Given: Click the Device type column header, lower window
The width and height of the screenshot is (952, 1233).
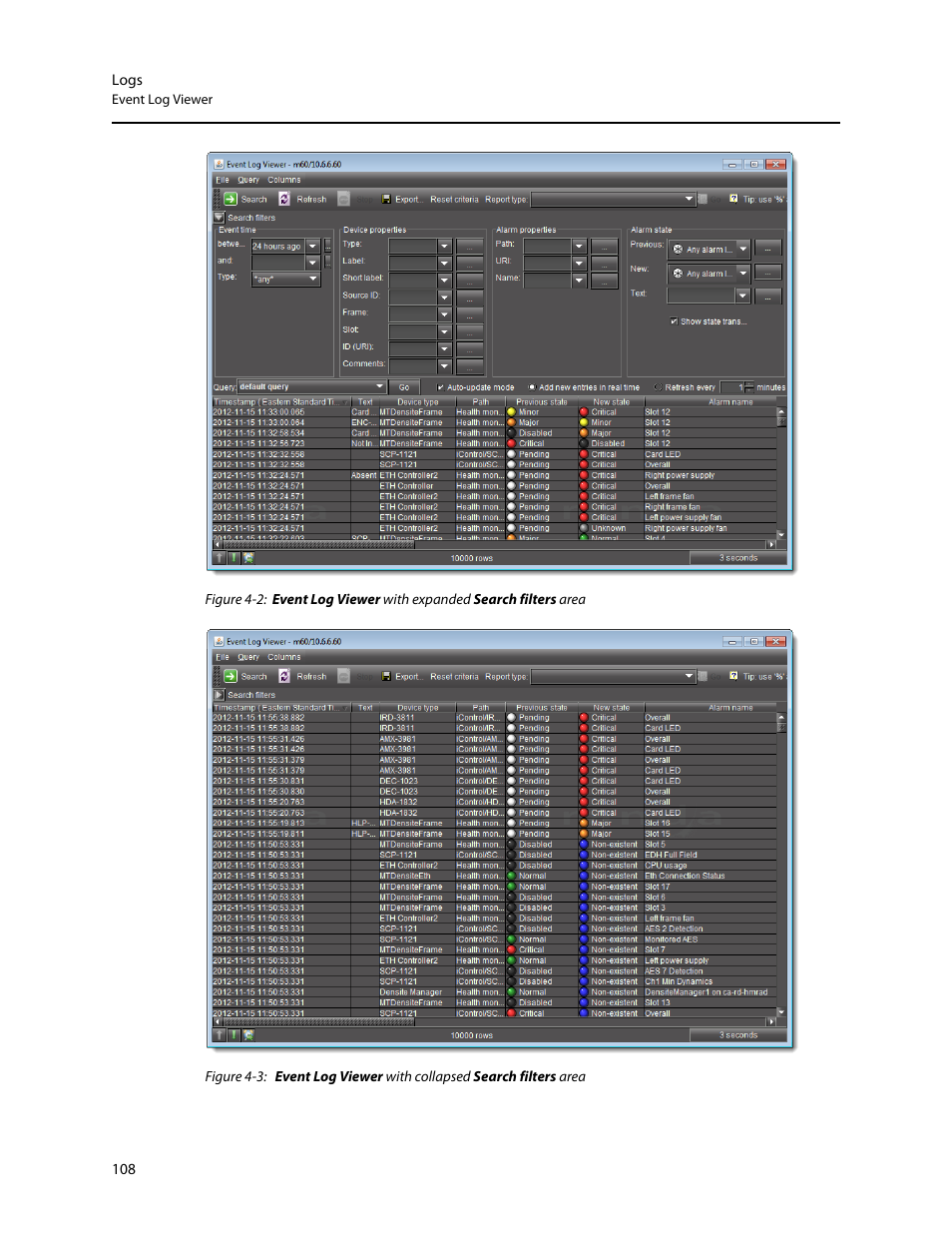Looking at the screenshot, I should coord(417,708).
